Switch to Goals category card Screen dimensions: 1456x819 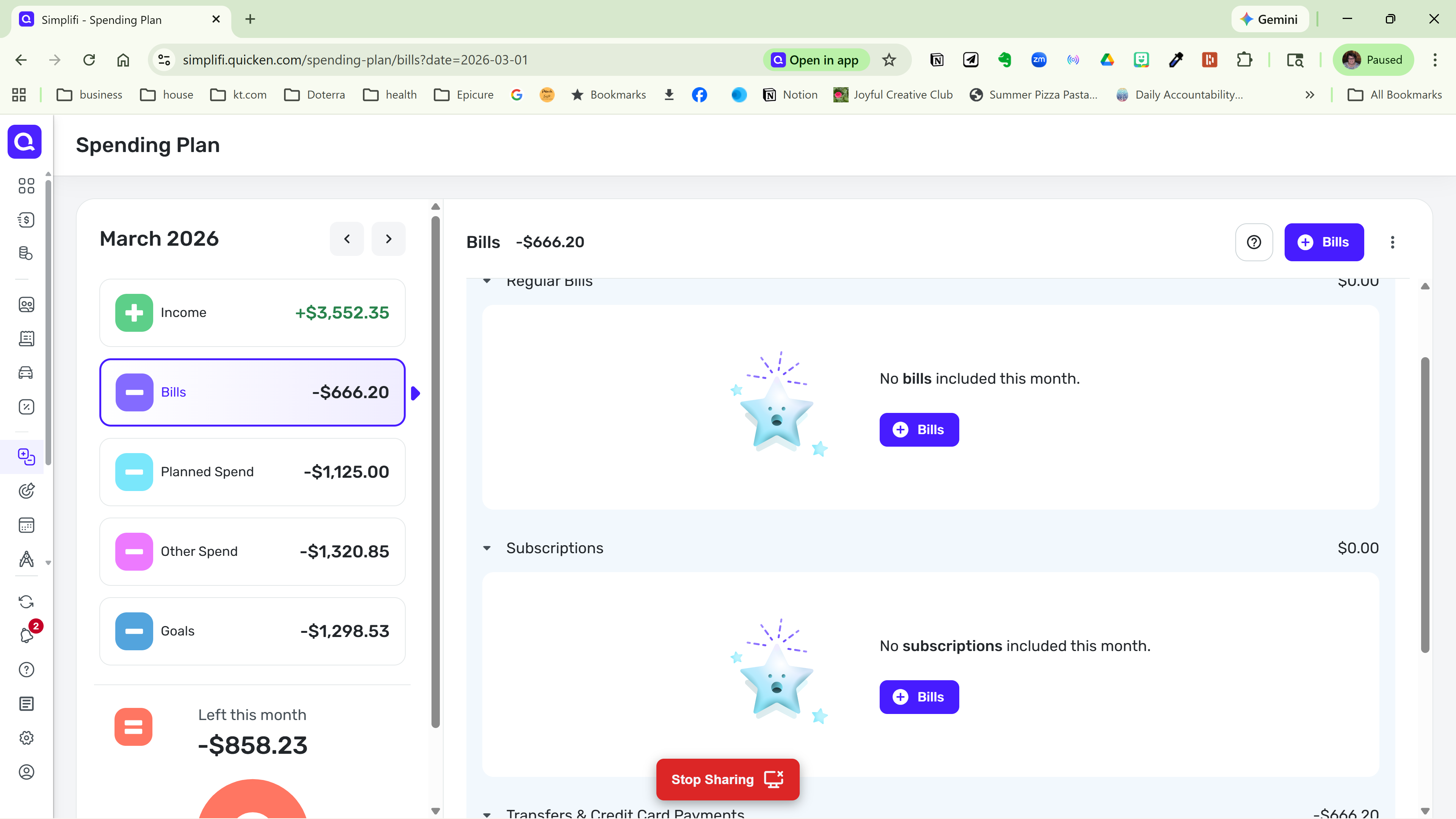click(252, 631)
